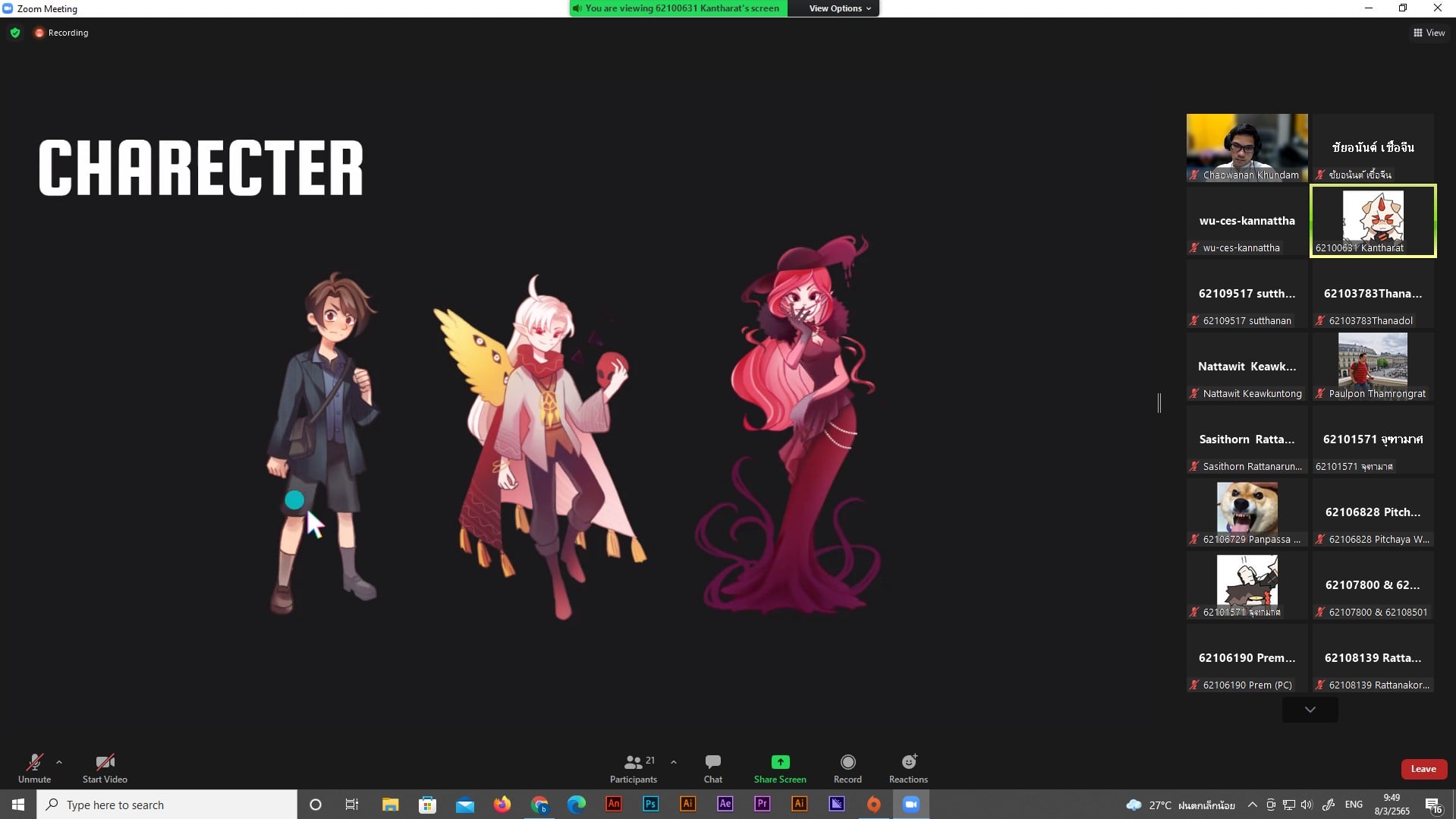
Task: Open the View layout menu
Action: [x=1429, y=33]
